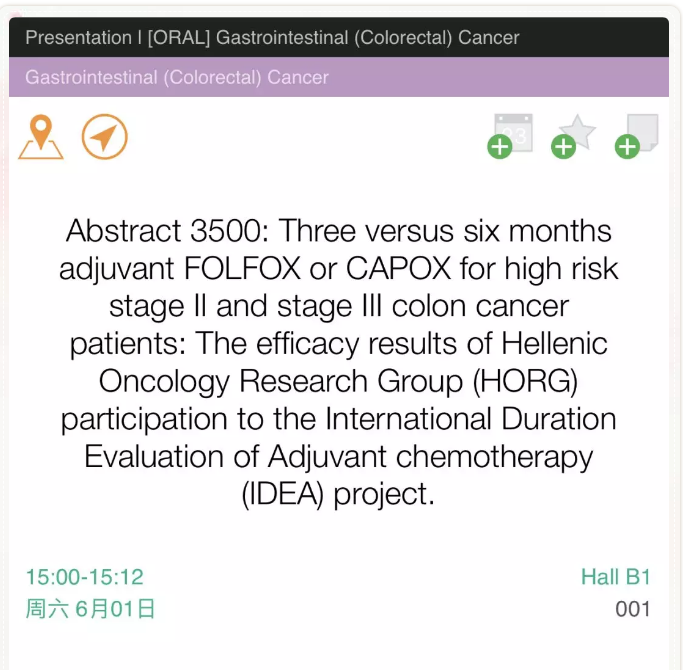Screen dimensions: 683x670
Task: Add a note using the page icon
Action: (642, 132)
